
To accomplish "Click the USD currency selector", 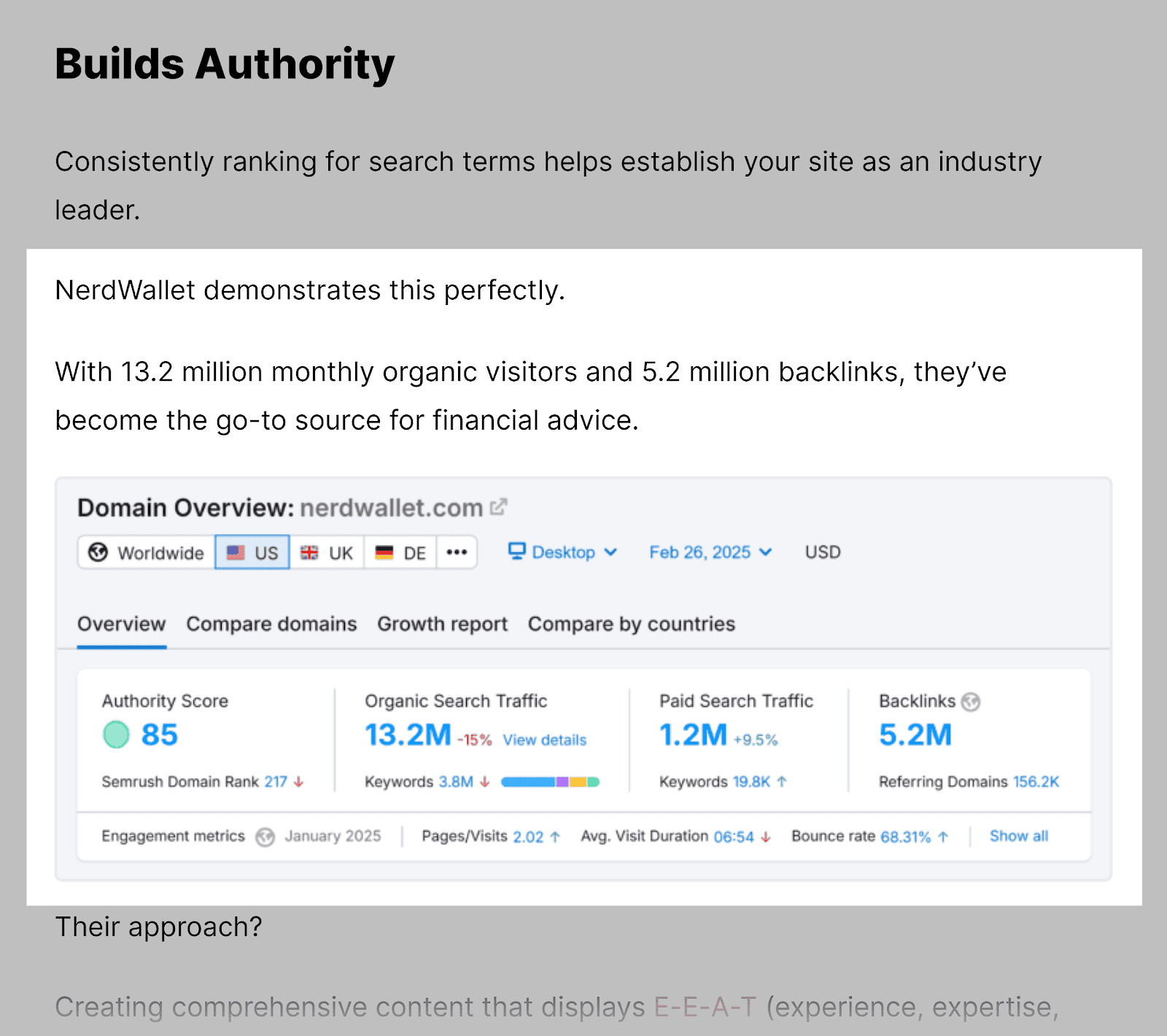I will coord(821,552).
